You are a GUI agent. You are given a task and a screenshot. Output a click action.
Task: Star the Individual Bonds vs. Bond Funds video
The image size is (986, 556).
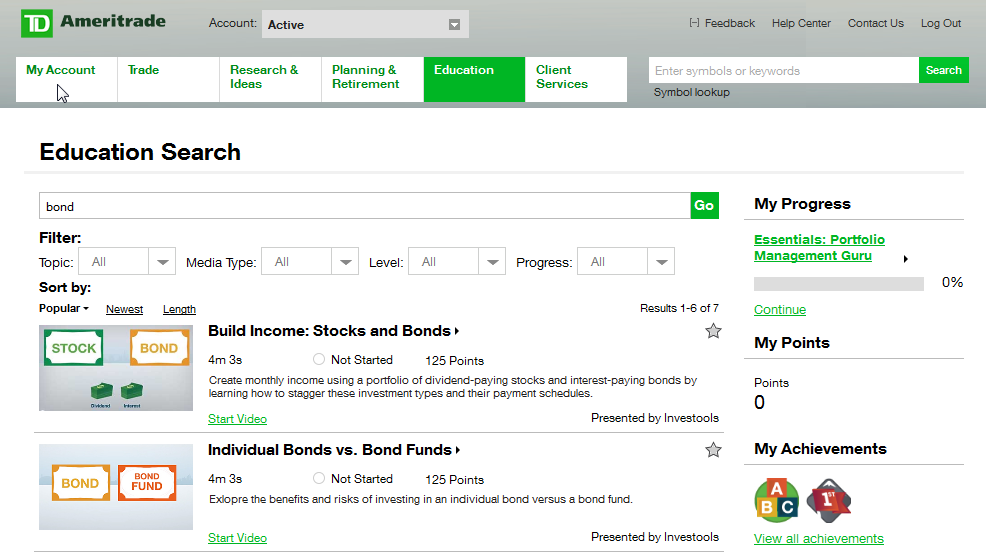[713, 450]
